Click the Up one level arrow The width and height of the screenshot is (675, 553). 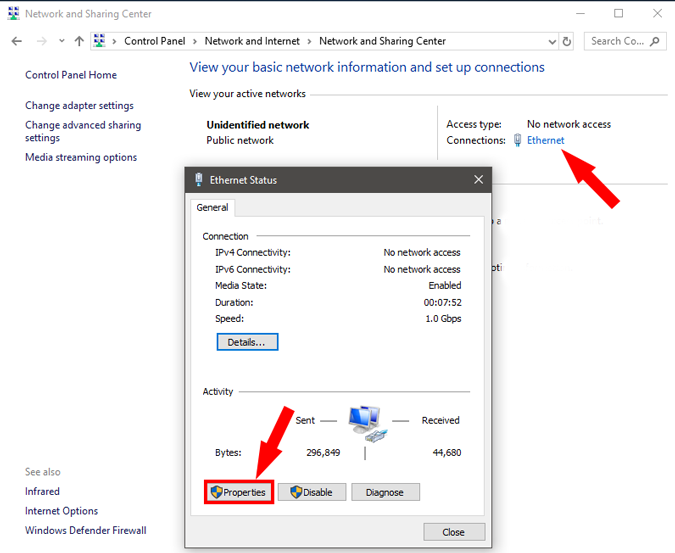pyautogui.click(x=79, y=41)
